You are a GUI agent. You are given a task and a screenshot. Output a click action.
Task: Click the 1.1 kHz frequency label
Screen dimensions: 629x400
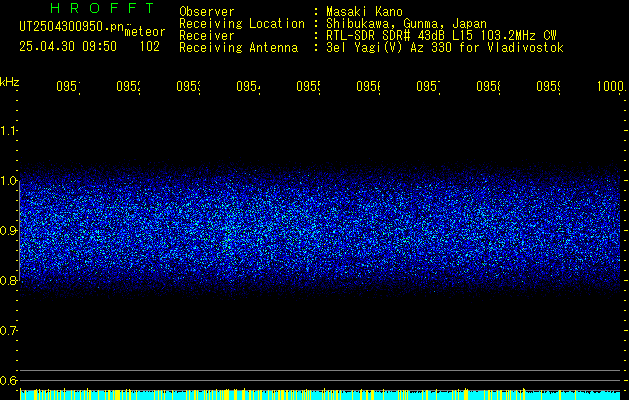9,130
